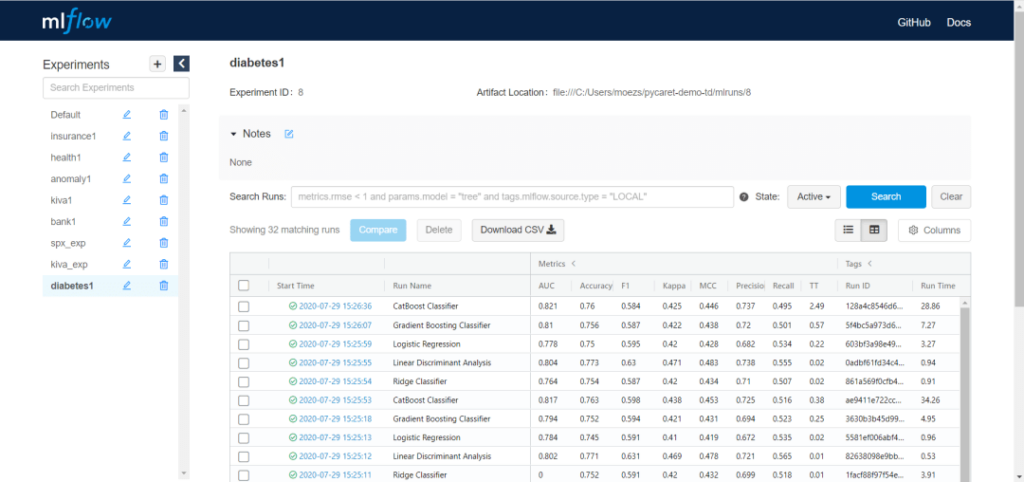This screenshot has height=482, width=1024.
Task: Collapse the Experiments sidebar with arrow icon
Action: 181,64
